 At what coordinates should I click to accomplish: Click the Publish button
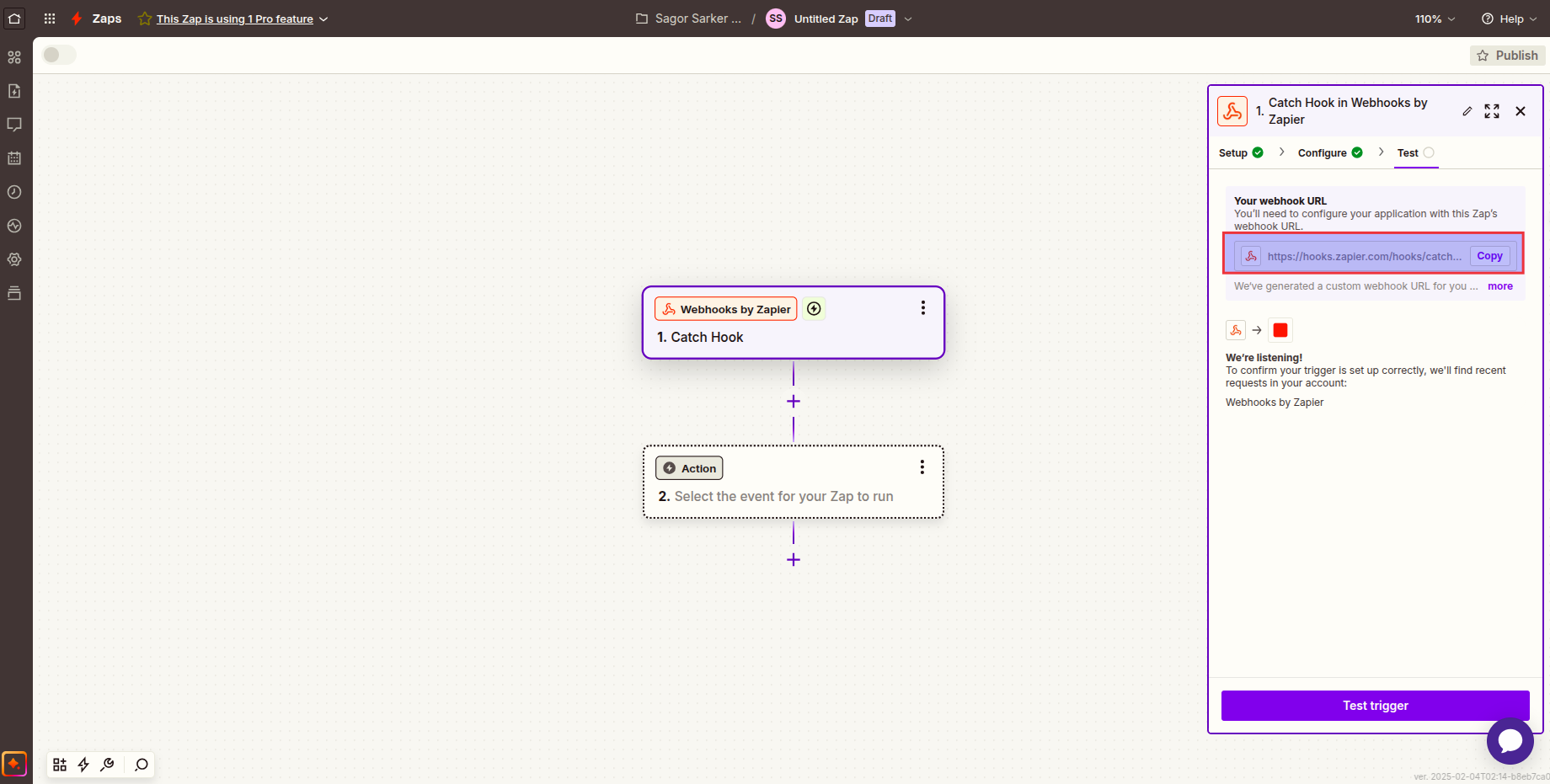(x=1508, y=56)
